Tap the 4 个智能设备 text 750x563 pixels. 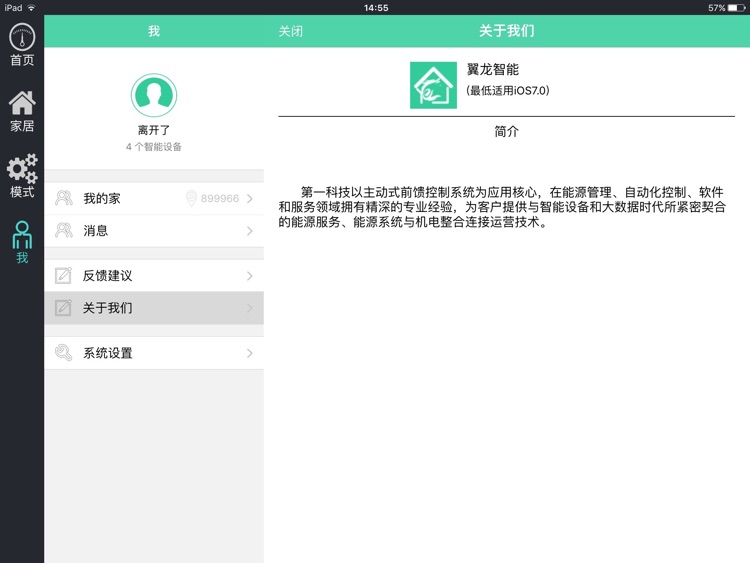click(154, 147)
